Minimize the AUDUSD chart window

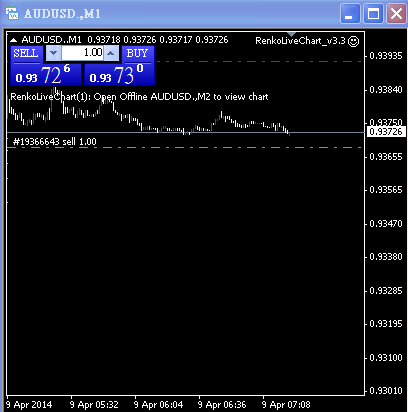[x=350, y=14]
